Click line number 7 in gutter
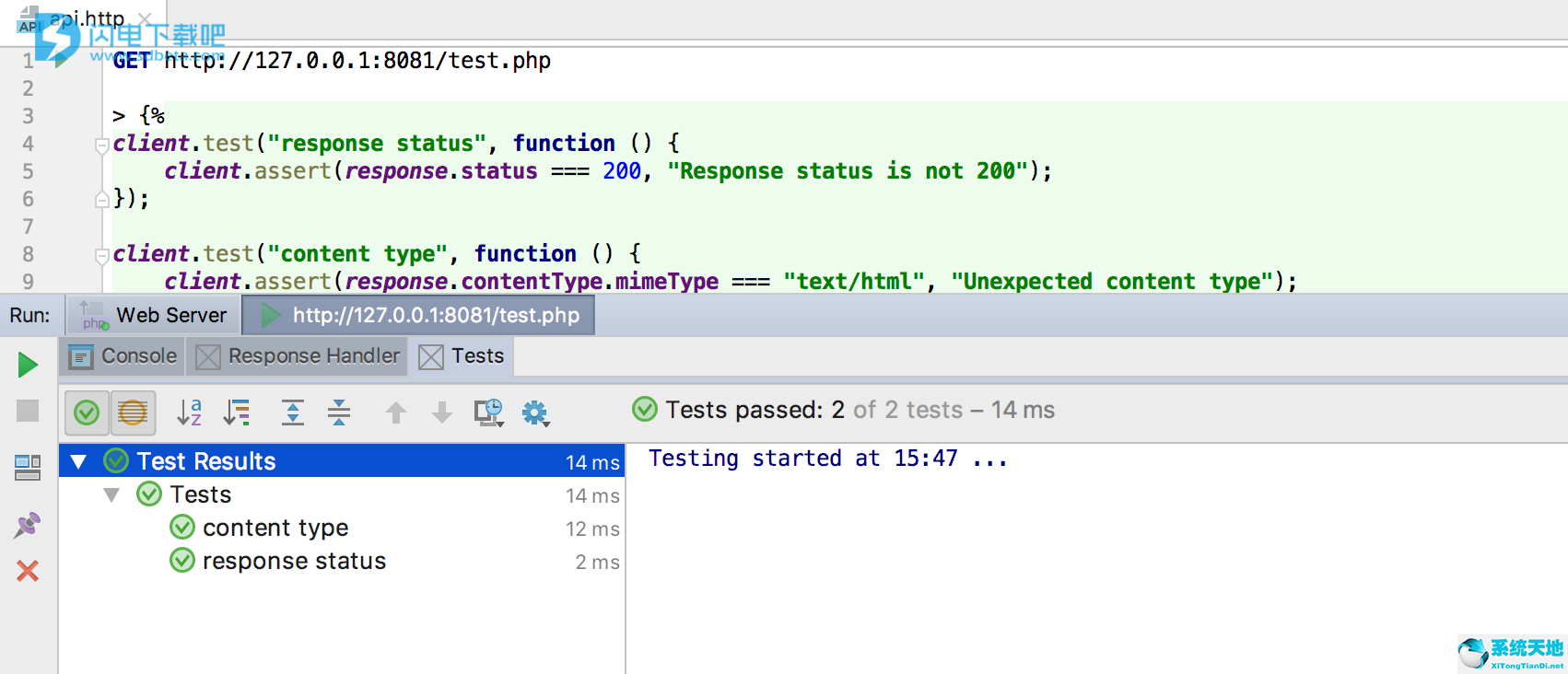 (x=28, y=227)
